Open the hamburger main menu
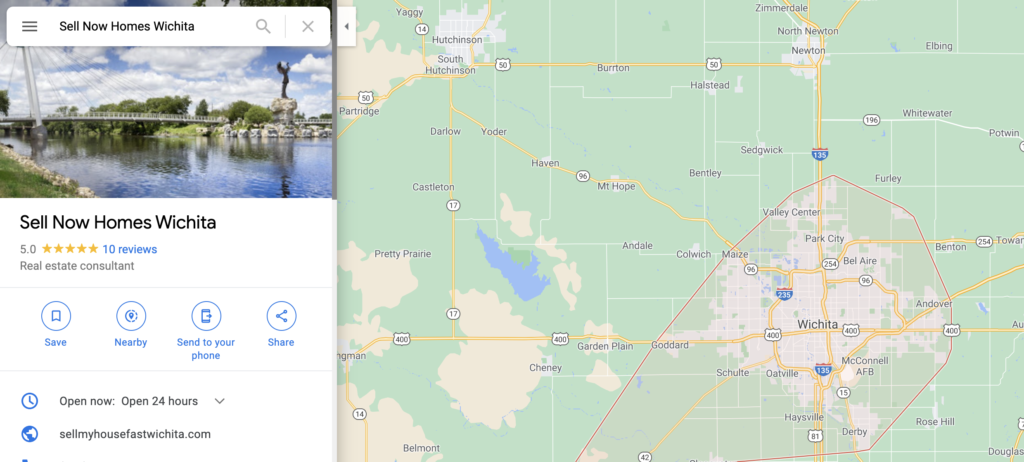The image size is (1024, 462). [x=29, y=26]
